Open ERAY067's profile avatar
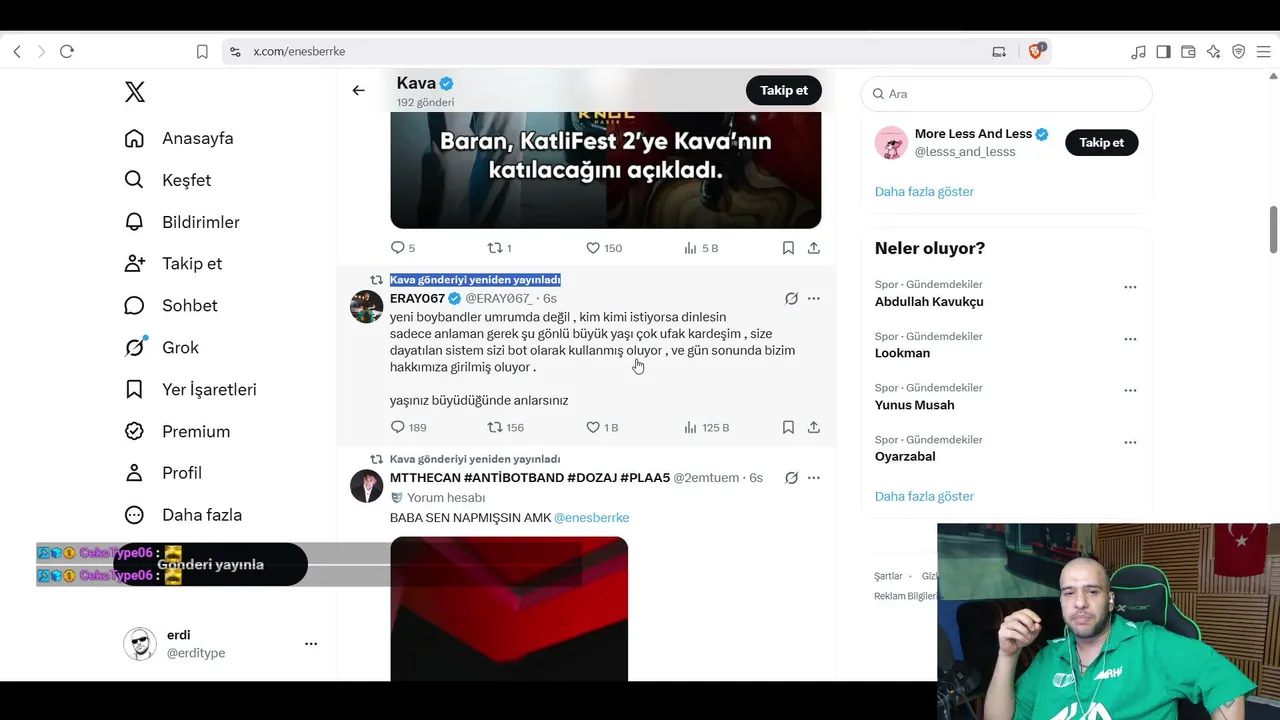This screenshot has width=1280, height=720. 366,306
